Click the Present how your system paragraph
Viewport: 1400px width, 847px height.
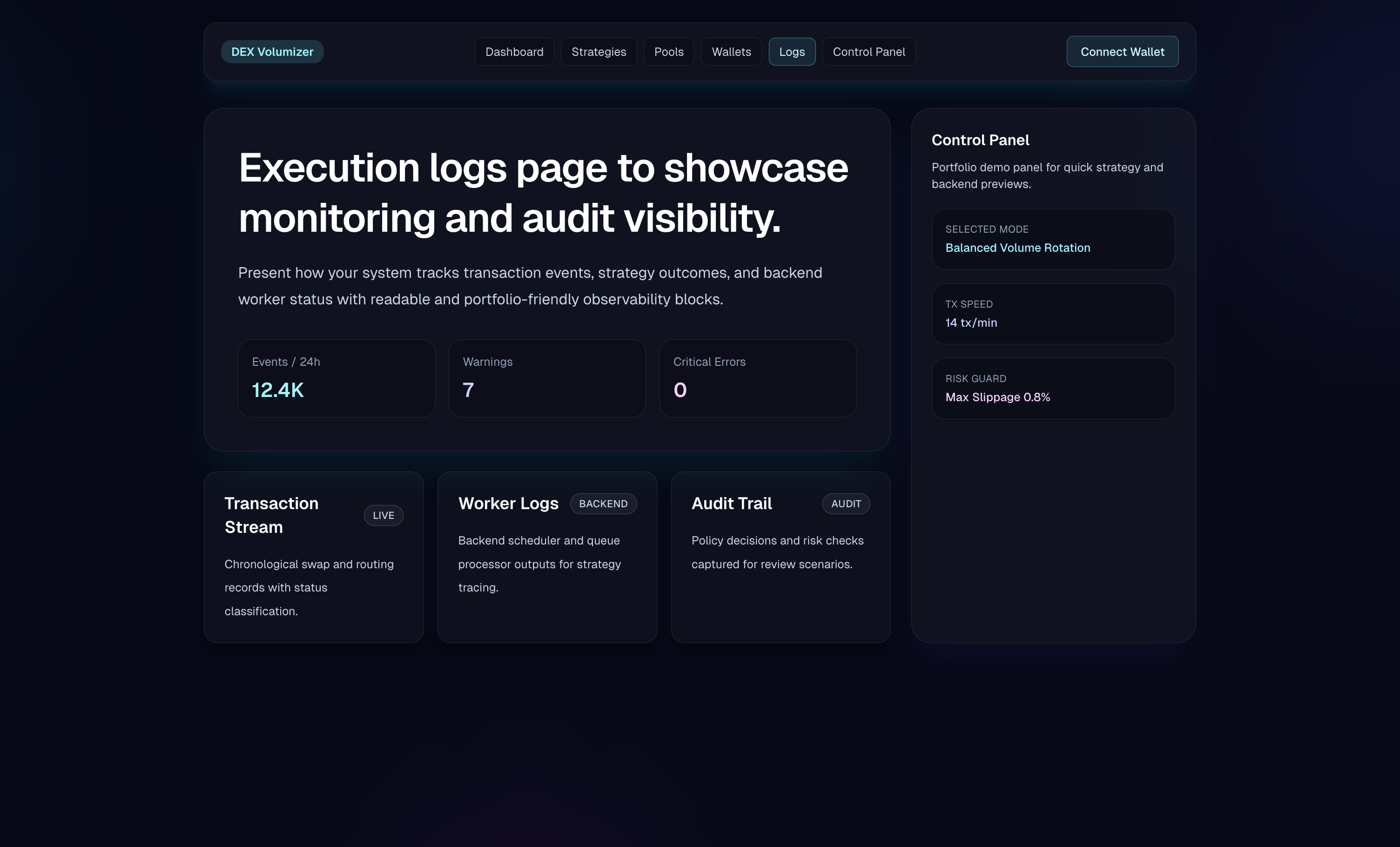[x=530, y=286]
